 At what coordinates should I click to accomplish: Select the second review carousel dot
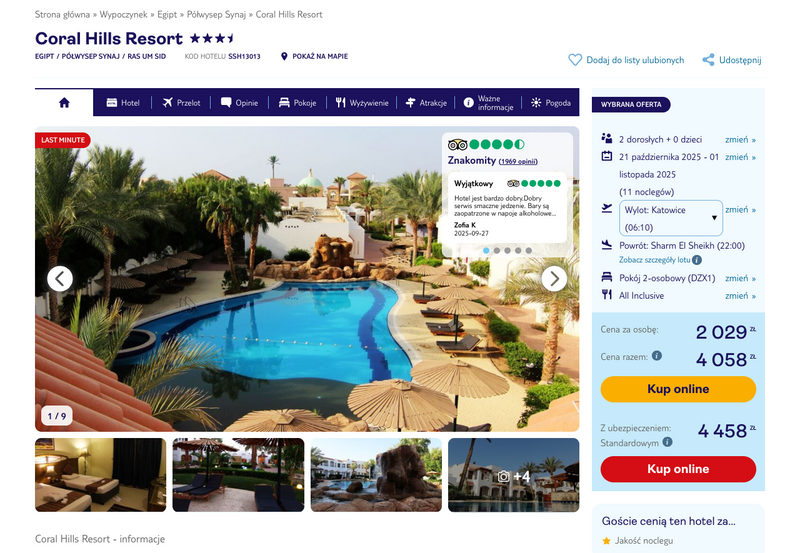tap(496, 250)
